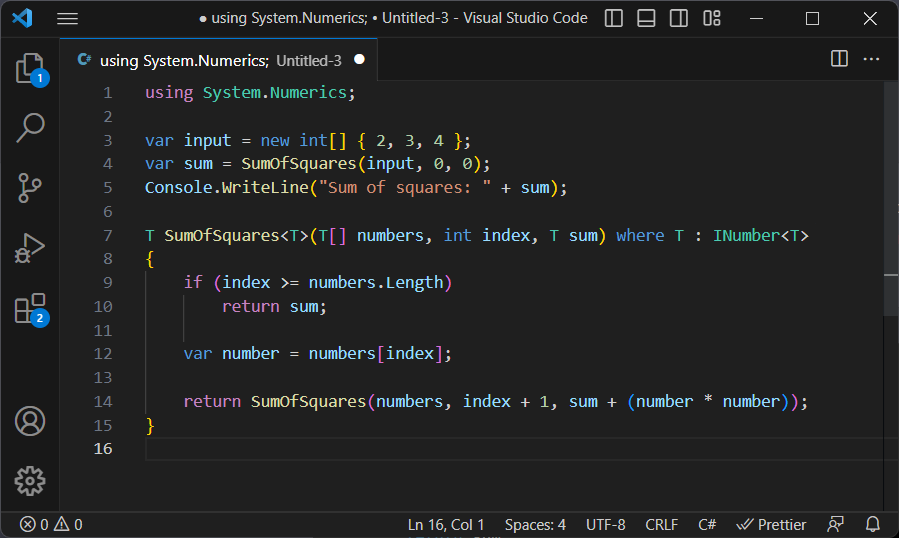
Task: Open Customize Layout icon
Action: coord(712,18)
